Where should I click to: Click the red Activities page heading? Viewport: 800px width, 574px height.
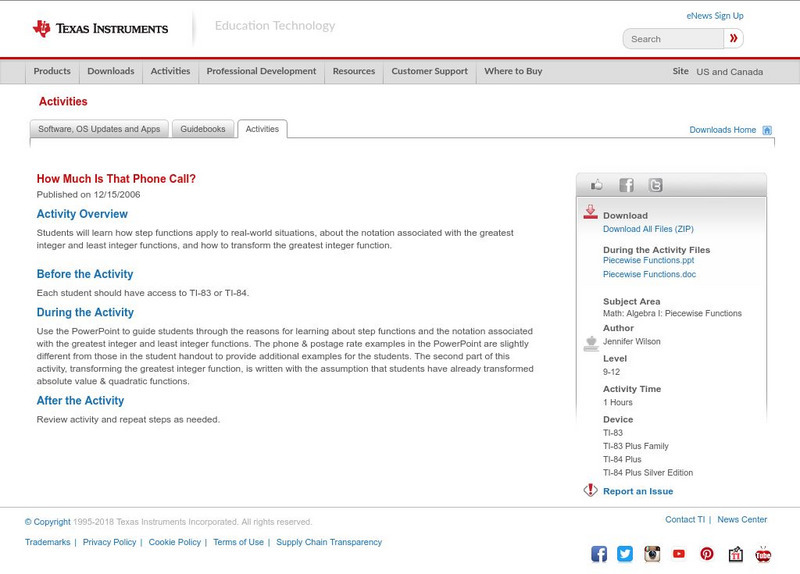[x=63, y=102]
